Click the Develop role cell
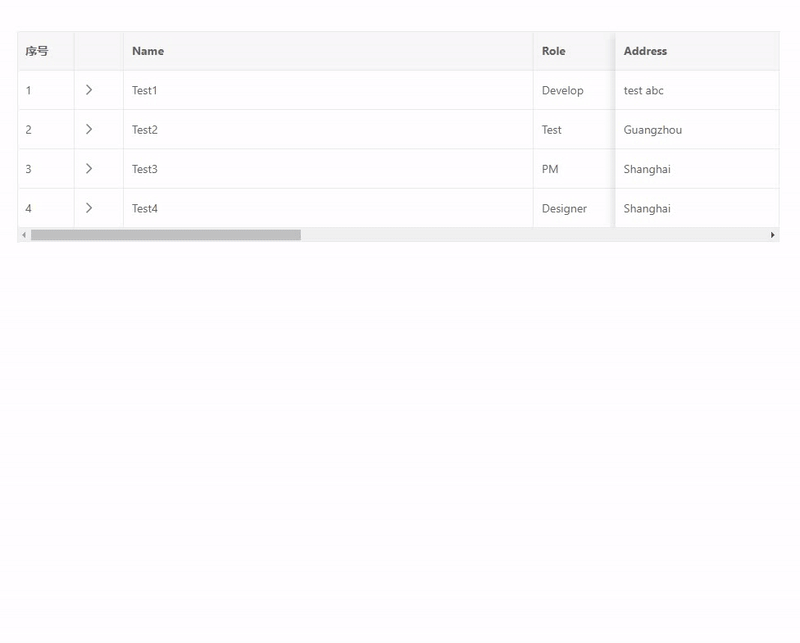 coord(574,90)
